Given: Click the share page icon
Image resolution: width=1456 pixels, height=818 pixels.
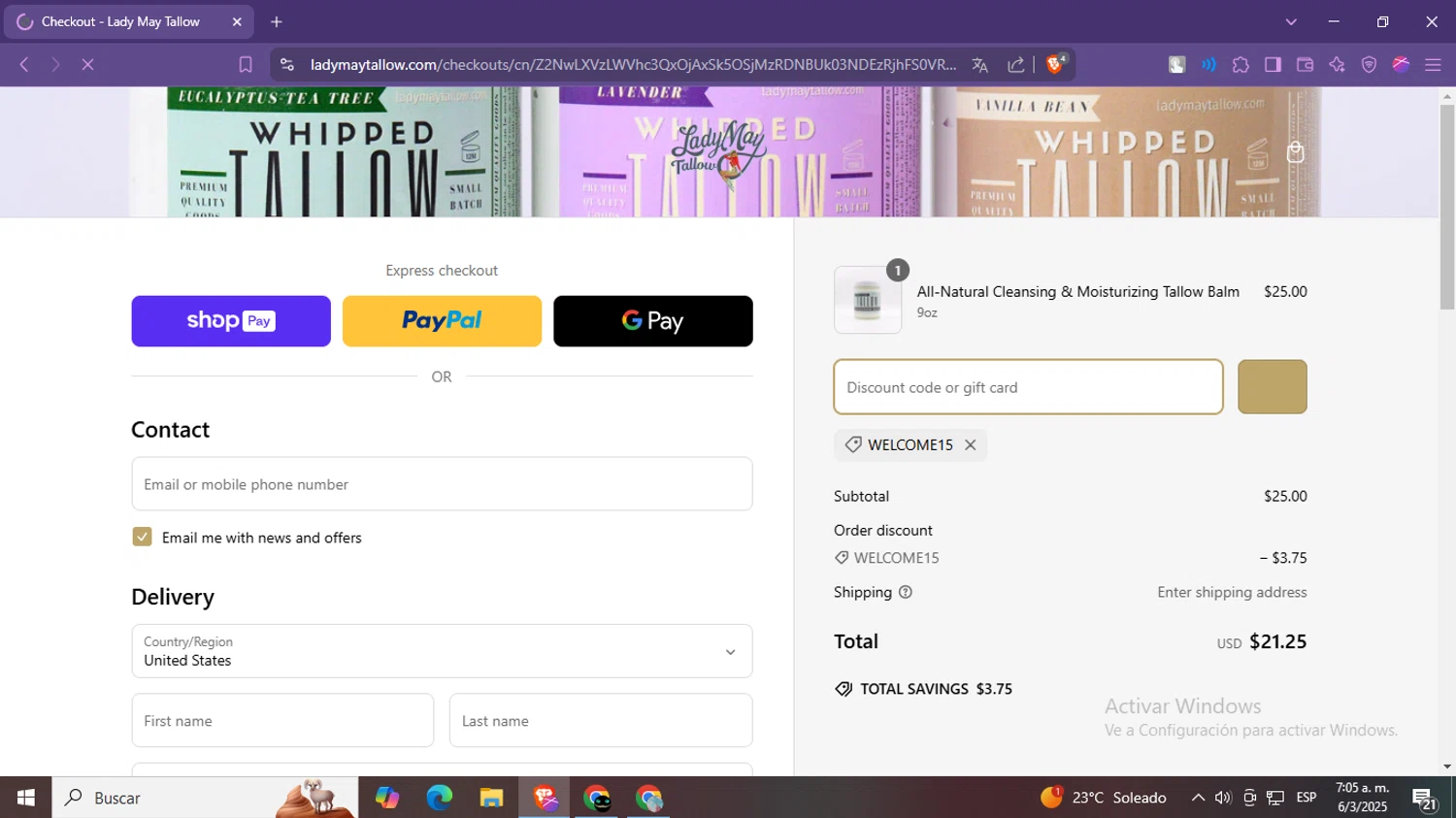Looking at the screenshot, I should pos(1016,65).
